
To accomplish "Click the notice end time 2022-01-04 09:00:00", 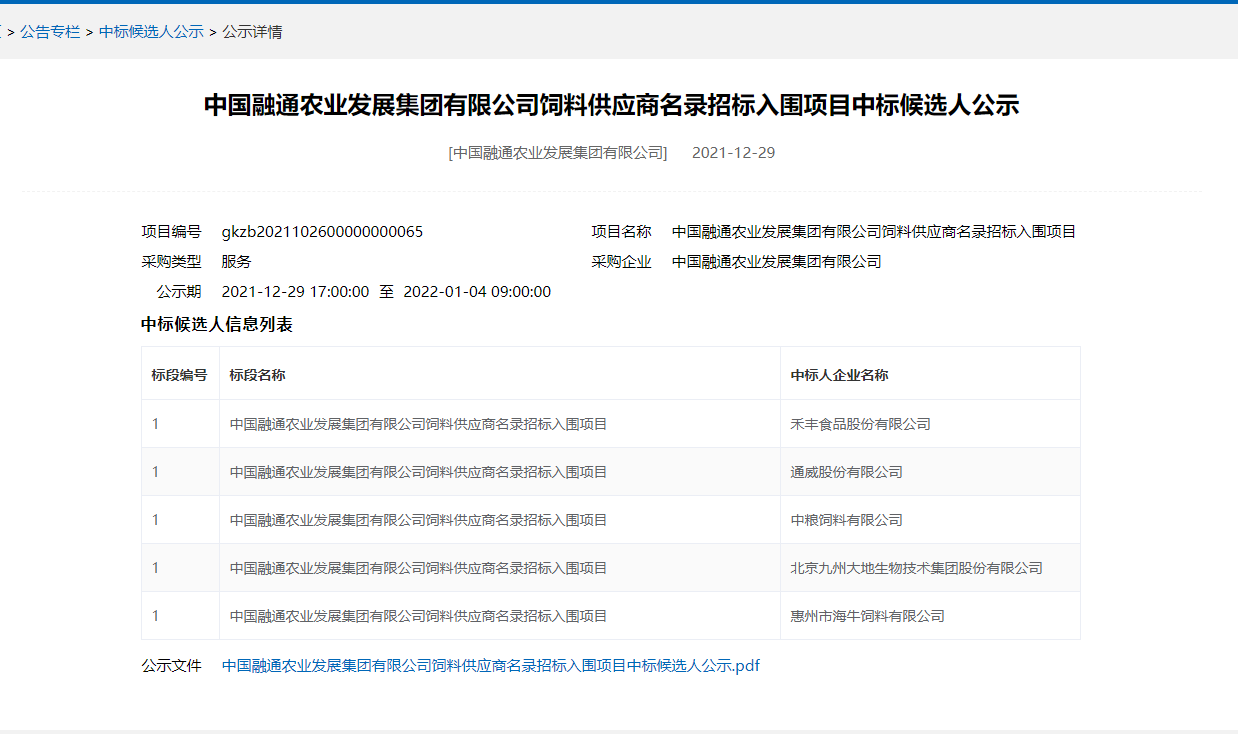I will (x=477, y=292).
